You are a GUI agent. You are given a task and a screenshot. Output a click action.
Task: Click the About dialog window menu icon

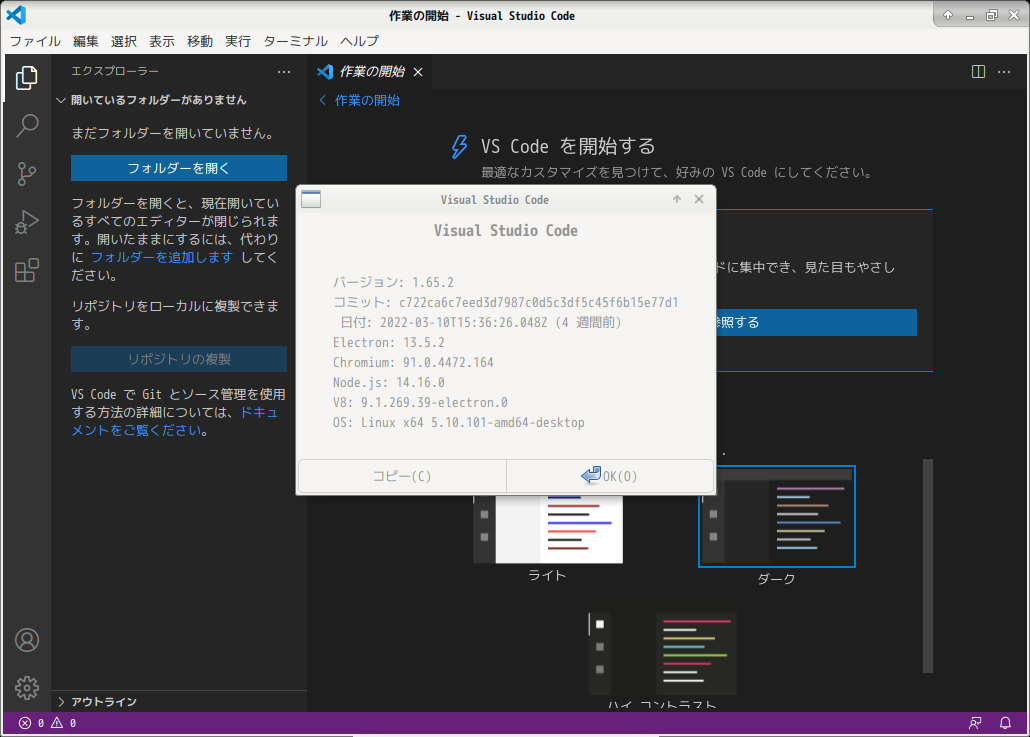pos(311,199)
